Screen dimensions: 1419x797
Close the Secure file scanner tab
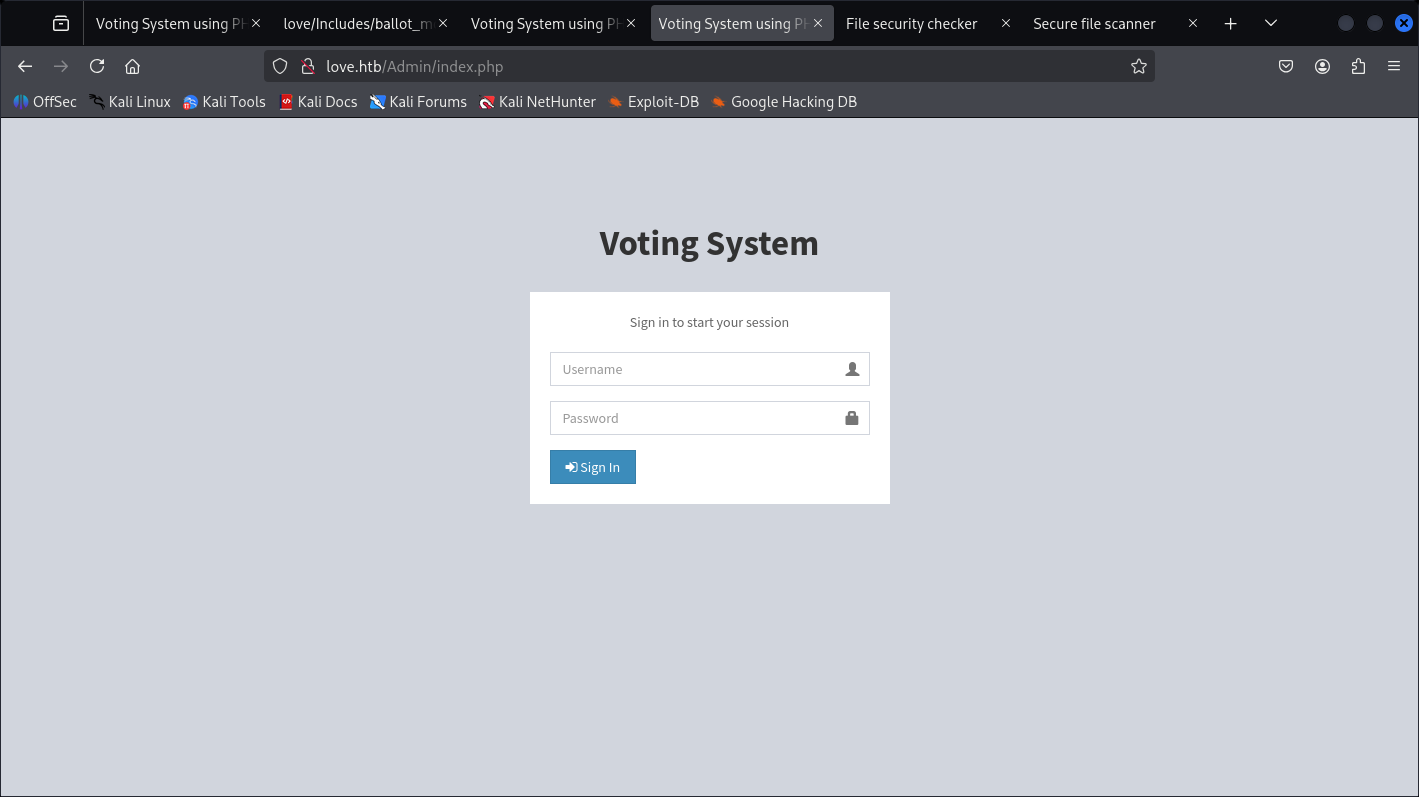(1193, 23)
